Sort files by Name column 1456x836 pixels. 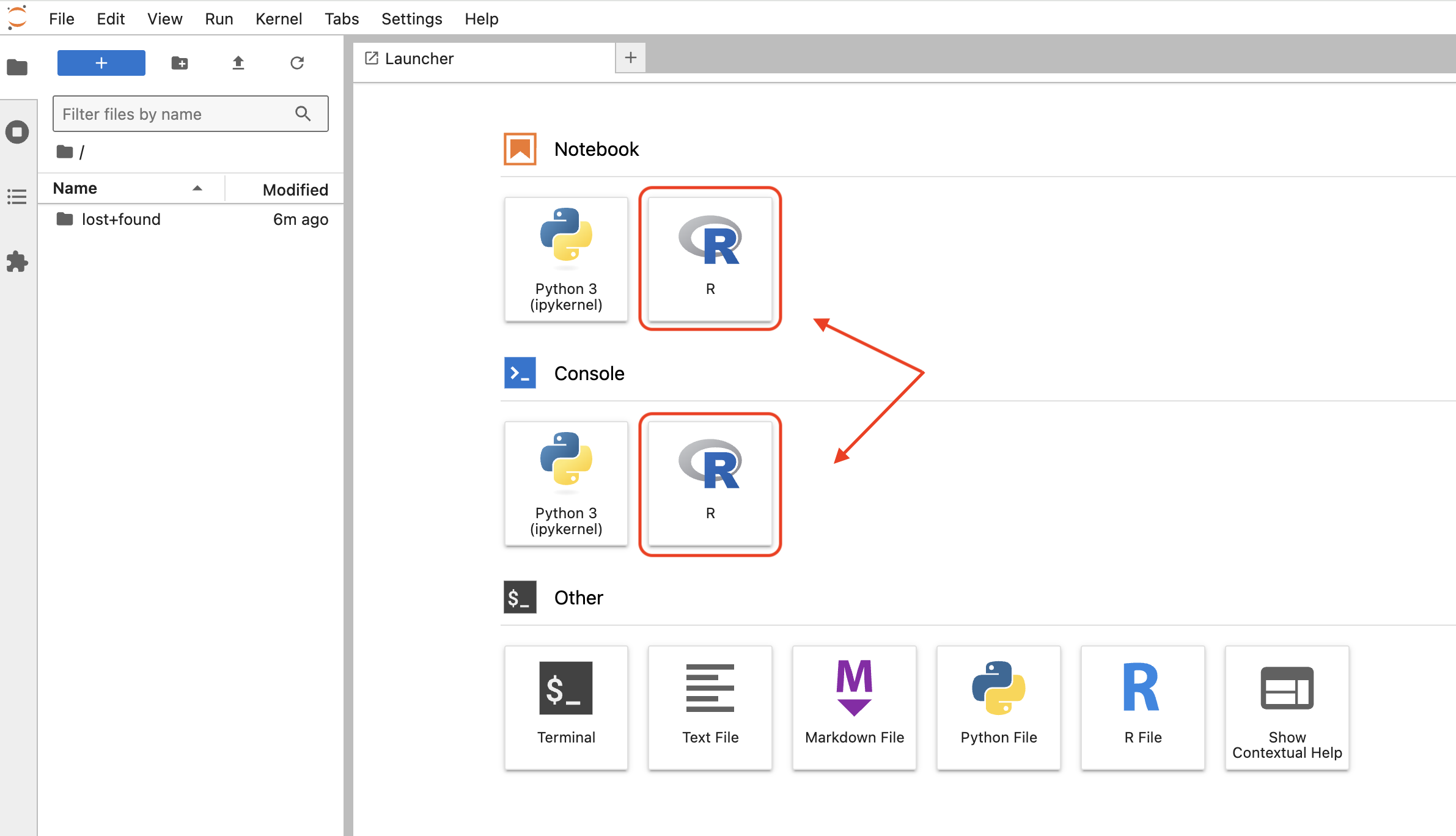click(131, 188)
